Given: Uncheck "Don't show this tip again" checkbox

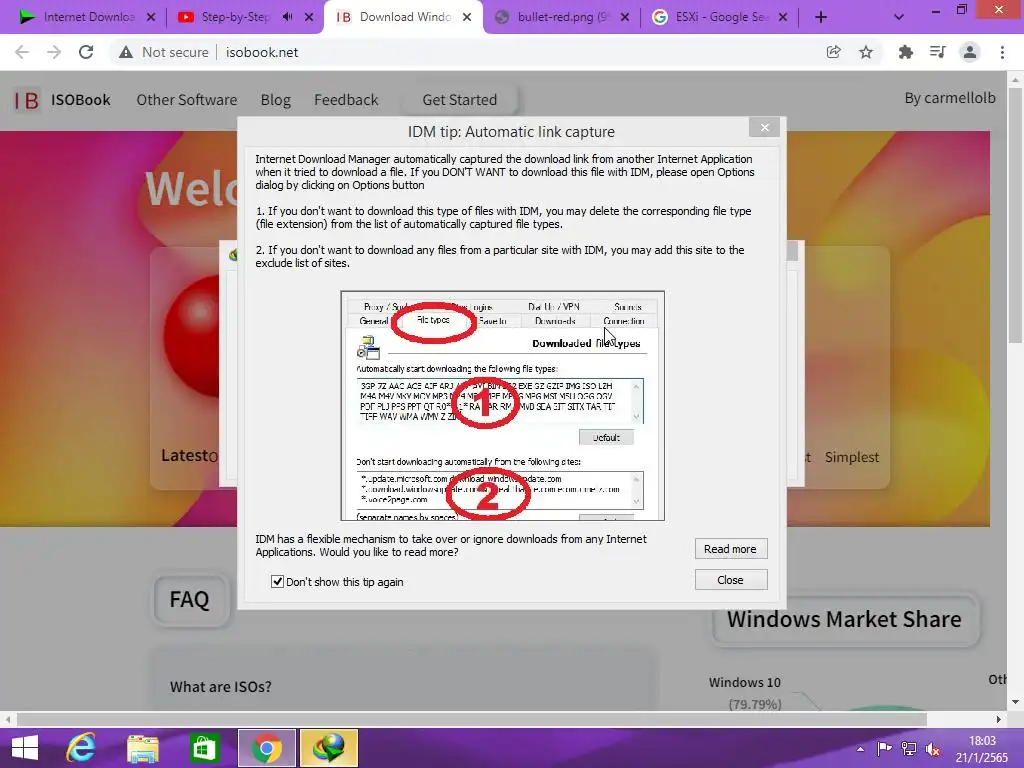Looking at the screenshot, I should click(278, 581).
